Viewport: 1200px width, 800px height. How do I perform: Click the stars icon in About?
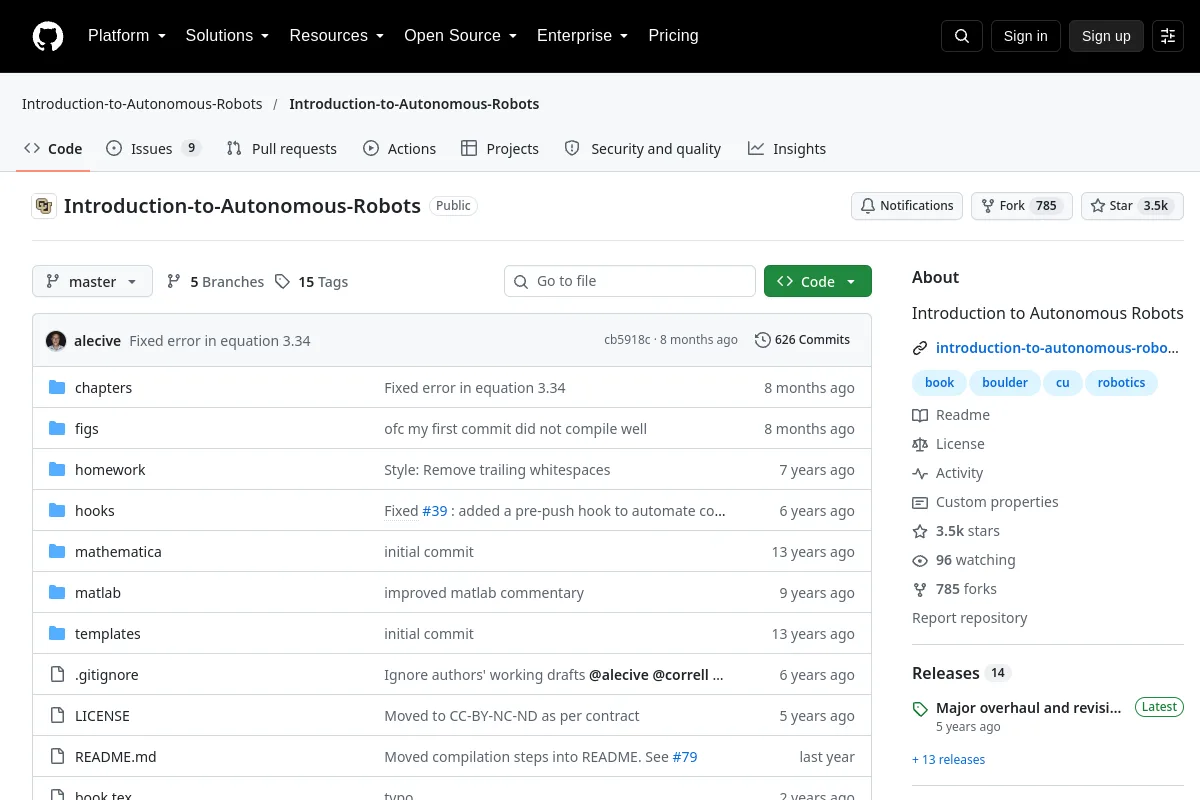pyautogui.click(x=920, y=531)
